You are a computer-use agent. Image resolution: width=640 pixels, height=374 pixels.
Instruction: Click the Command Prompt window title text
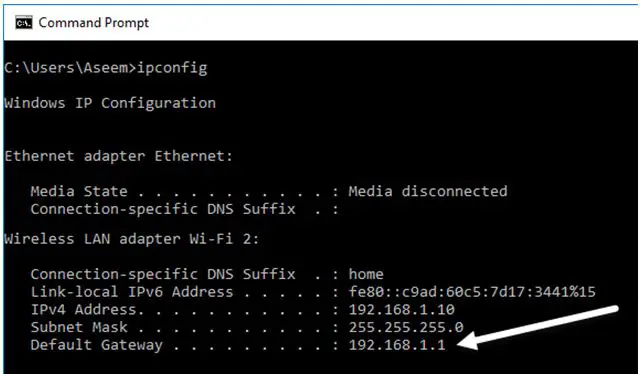pyautogui.click(x=93, y=23)
